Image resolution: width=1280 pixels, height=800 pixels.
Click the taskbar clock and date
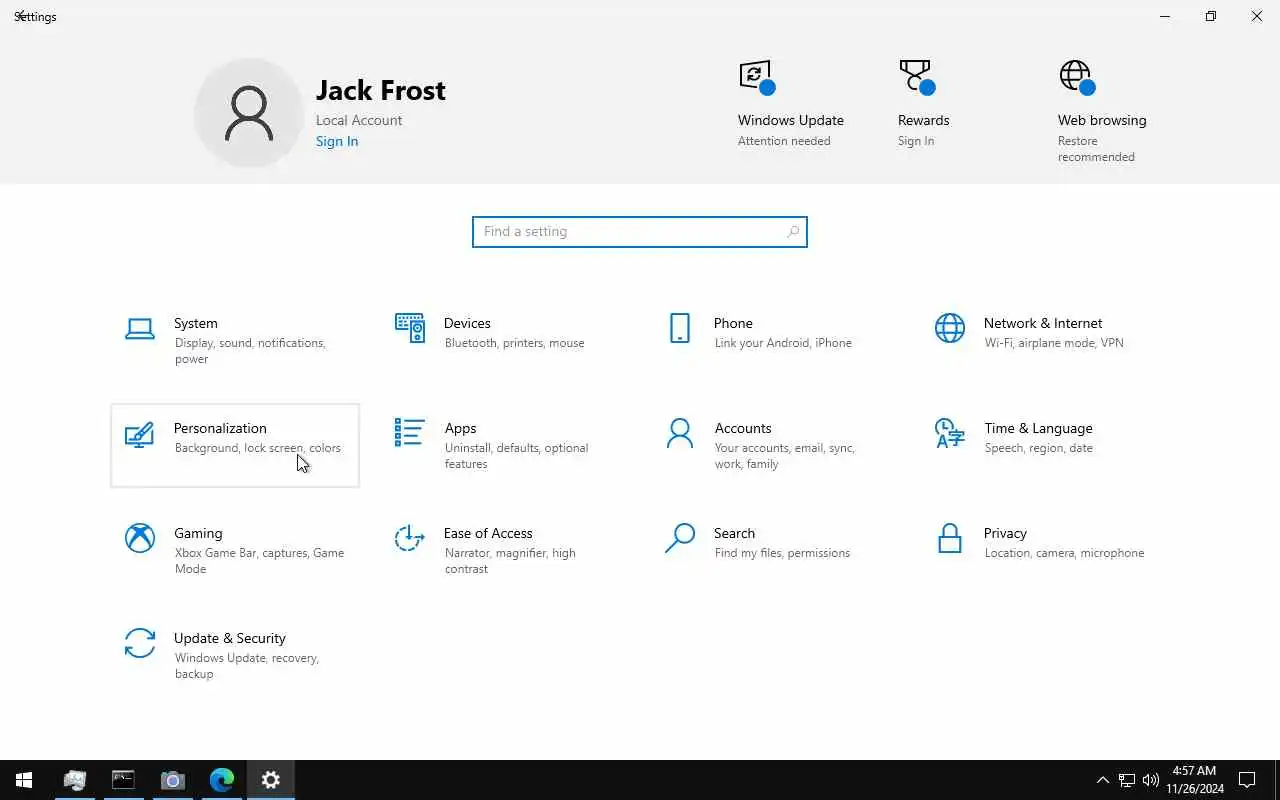tap(1194, 780)
